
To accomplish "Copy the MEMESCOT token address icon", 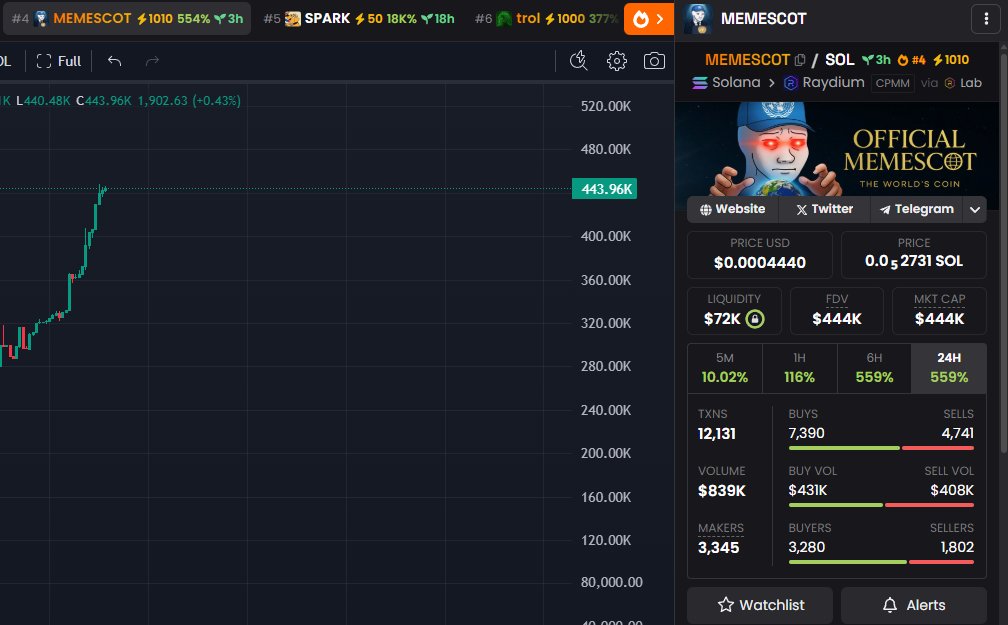I will (800, 60).
